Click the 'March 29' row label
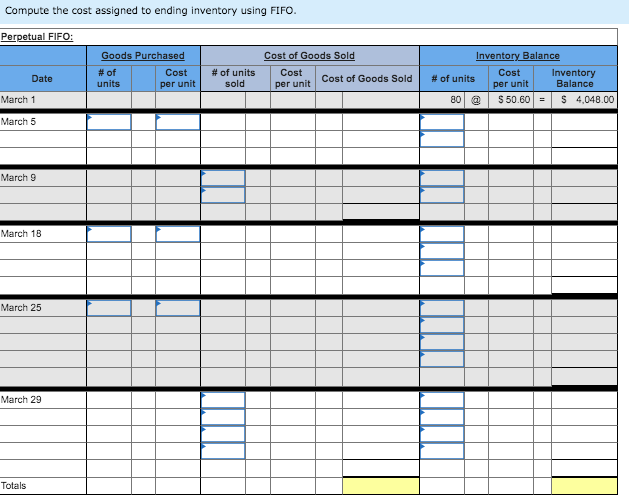 click(21, 400)
